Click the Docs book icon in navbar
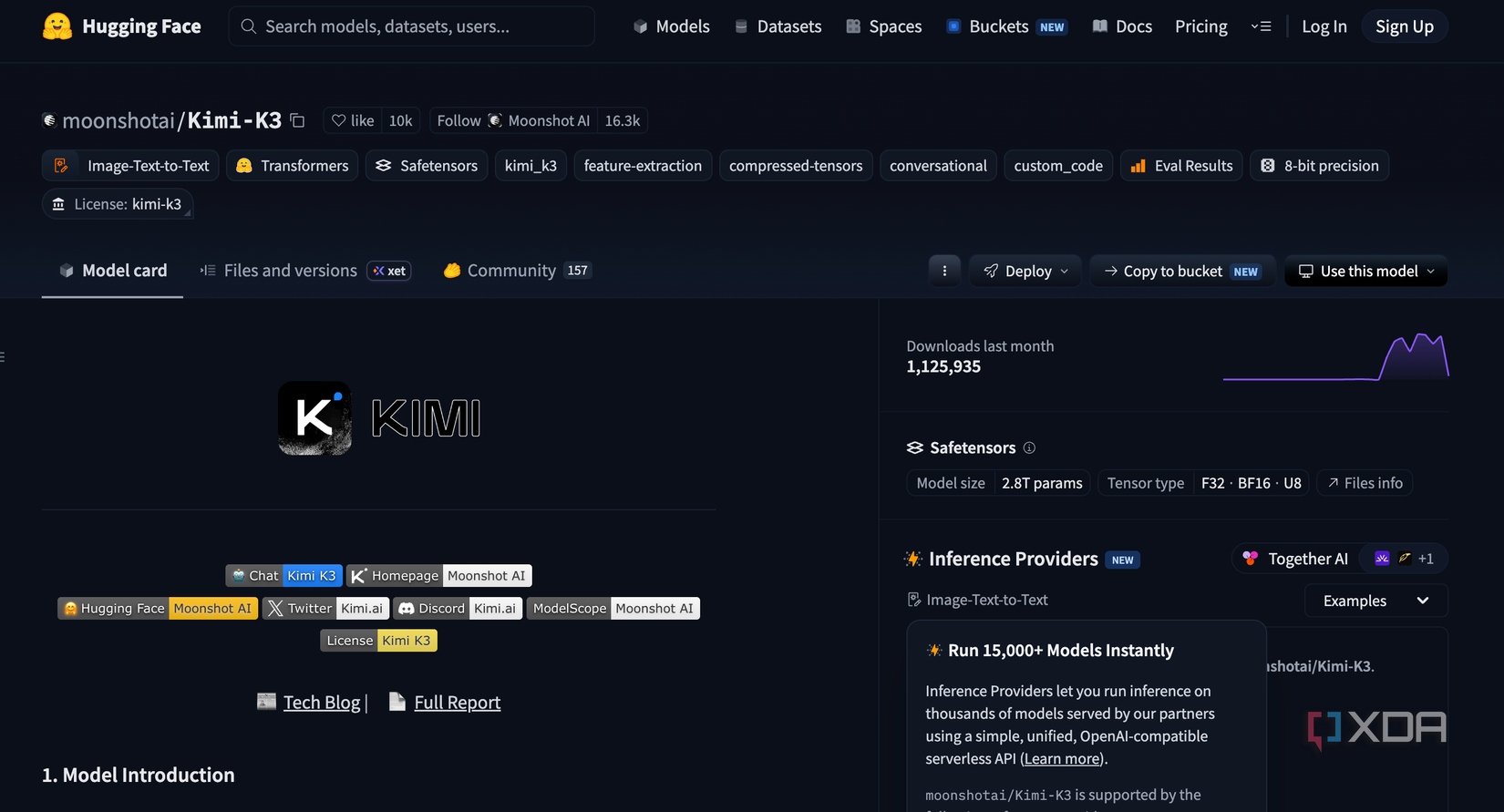This screenshot has width=1504, height=812. [x=1100, y=26]
